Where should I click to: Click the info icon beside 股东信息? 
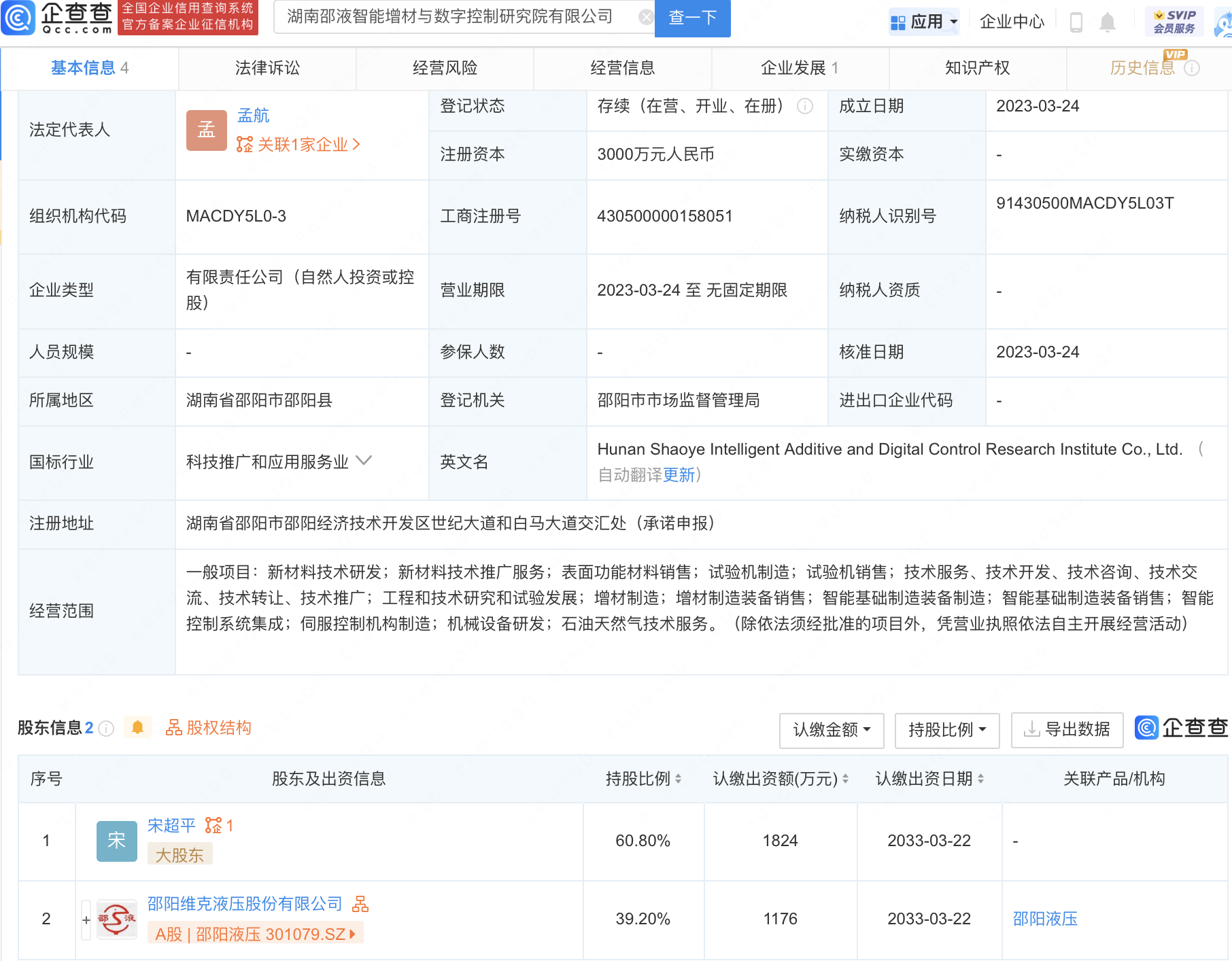[106, 729]
